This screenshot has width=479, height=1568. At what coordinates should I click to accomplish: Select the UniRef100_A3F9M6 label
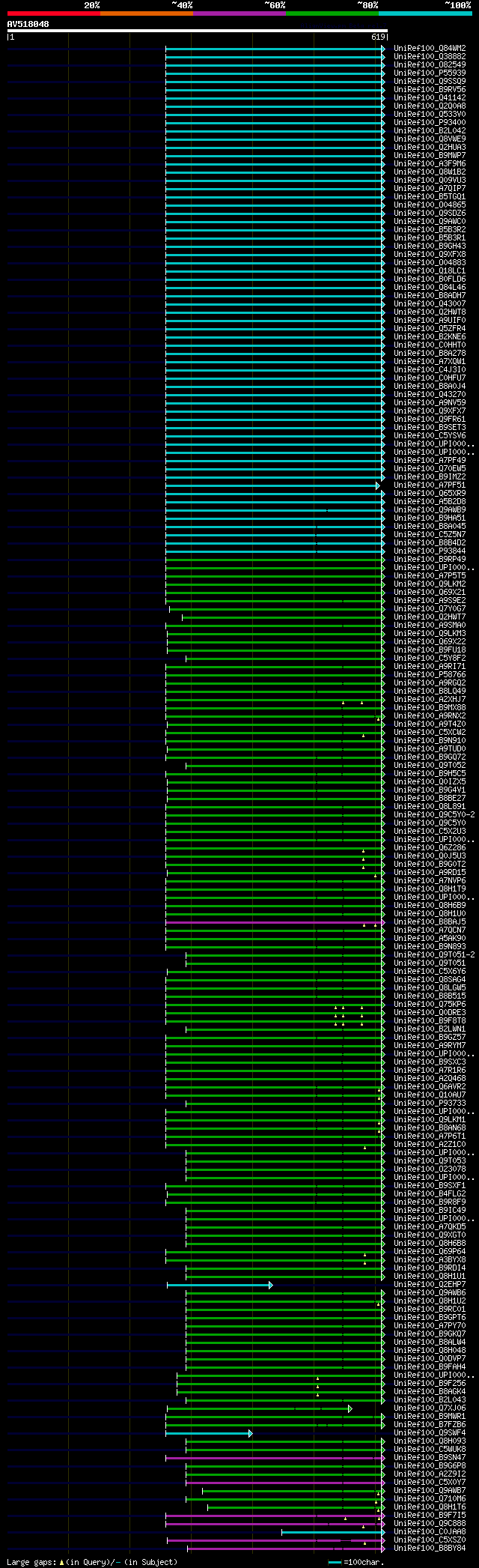(x=430, y=164)
